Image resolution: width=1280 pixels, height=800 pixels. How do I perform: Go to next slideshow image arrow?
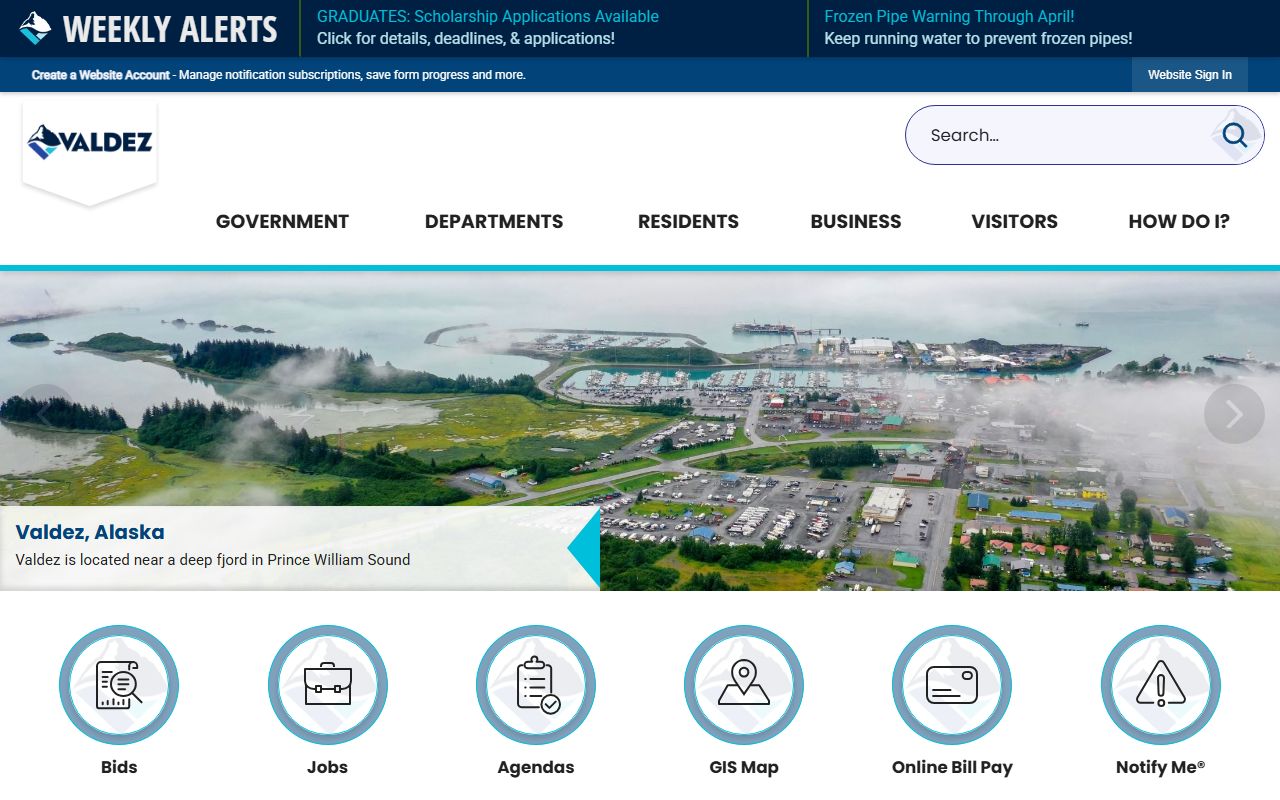point(1234,414)
